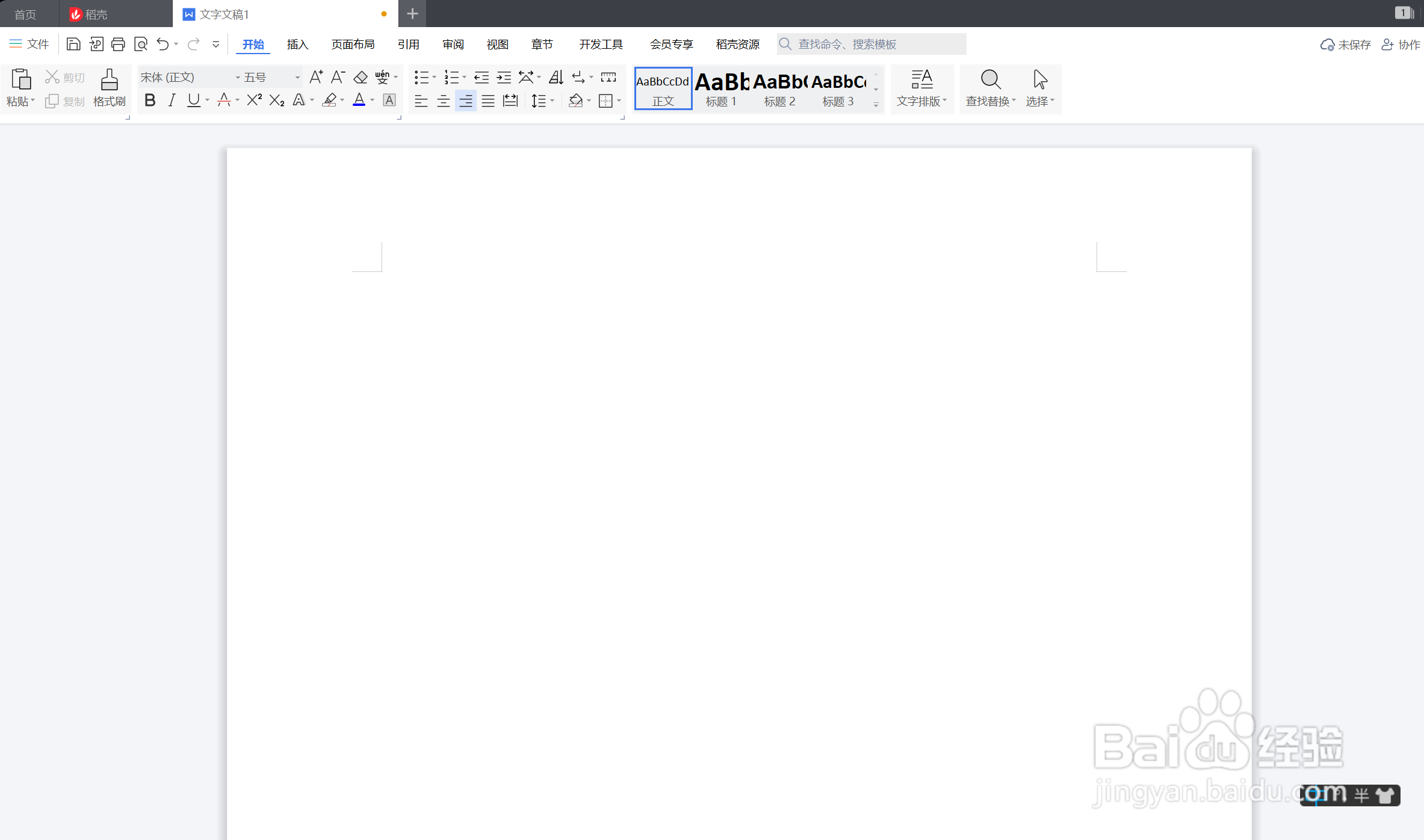This screenshot has width=1424, height=840.
Task: Apply the blue font color
Action: (x=359, y=100)
